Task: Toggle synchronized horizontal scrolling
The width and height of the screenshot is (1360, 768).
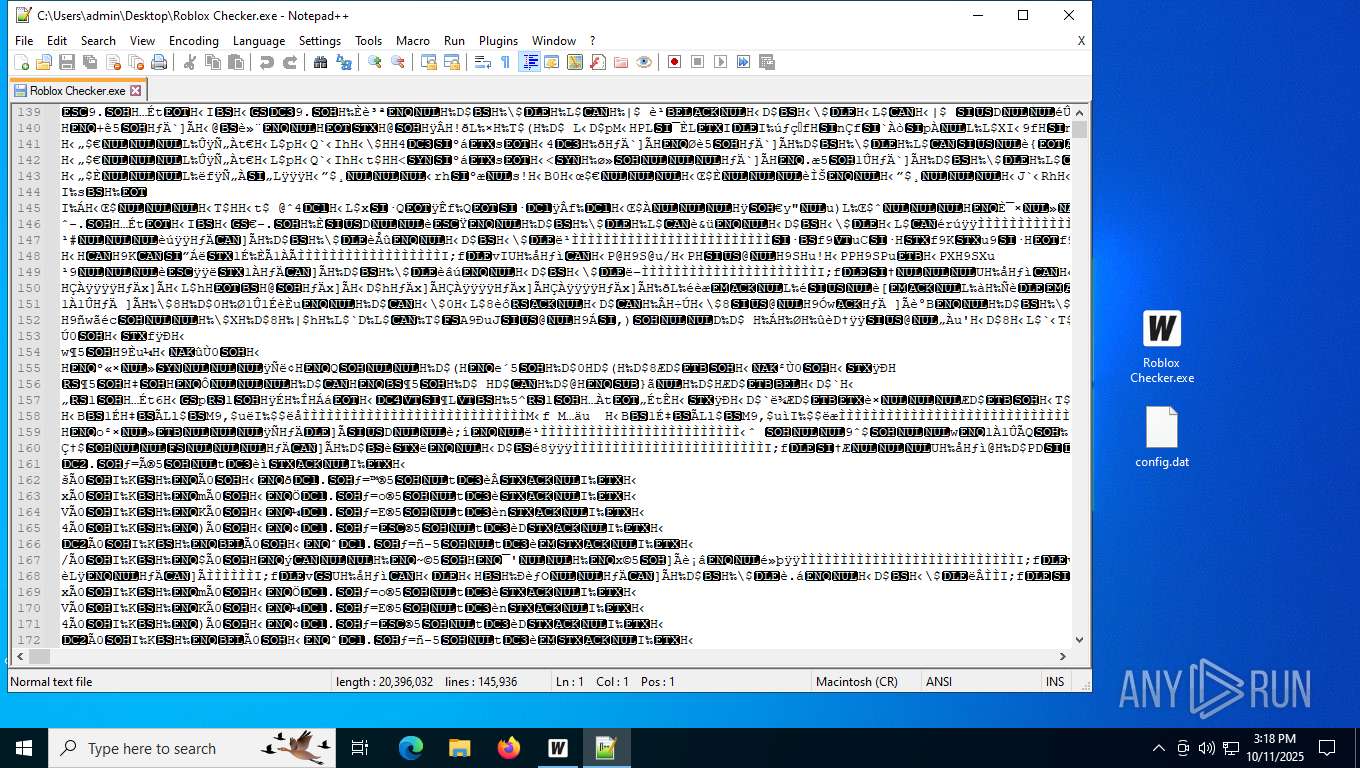Action: pos(452,62)
